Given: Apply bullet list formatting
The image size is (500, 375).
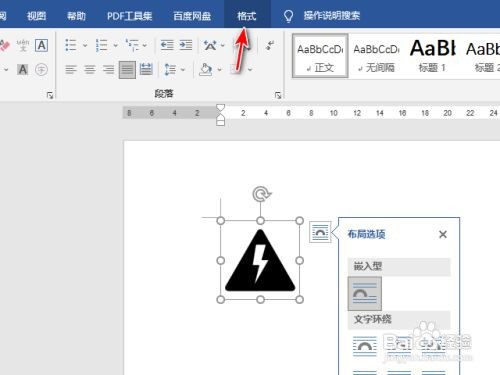Looking at the screenshot, I should (x=71, y=45).
